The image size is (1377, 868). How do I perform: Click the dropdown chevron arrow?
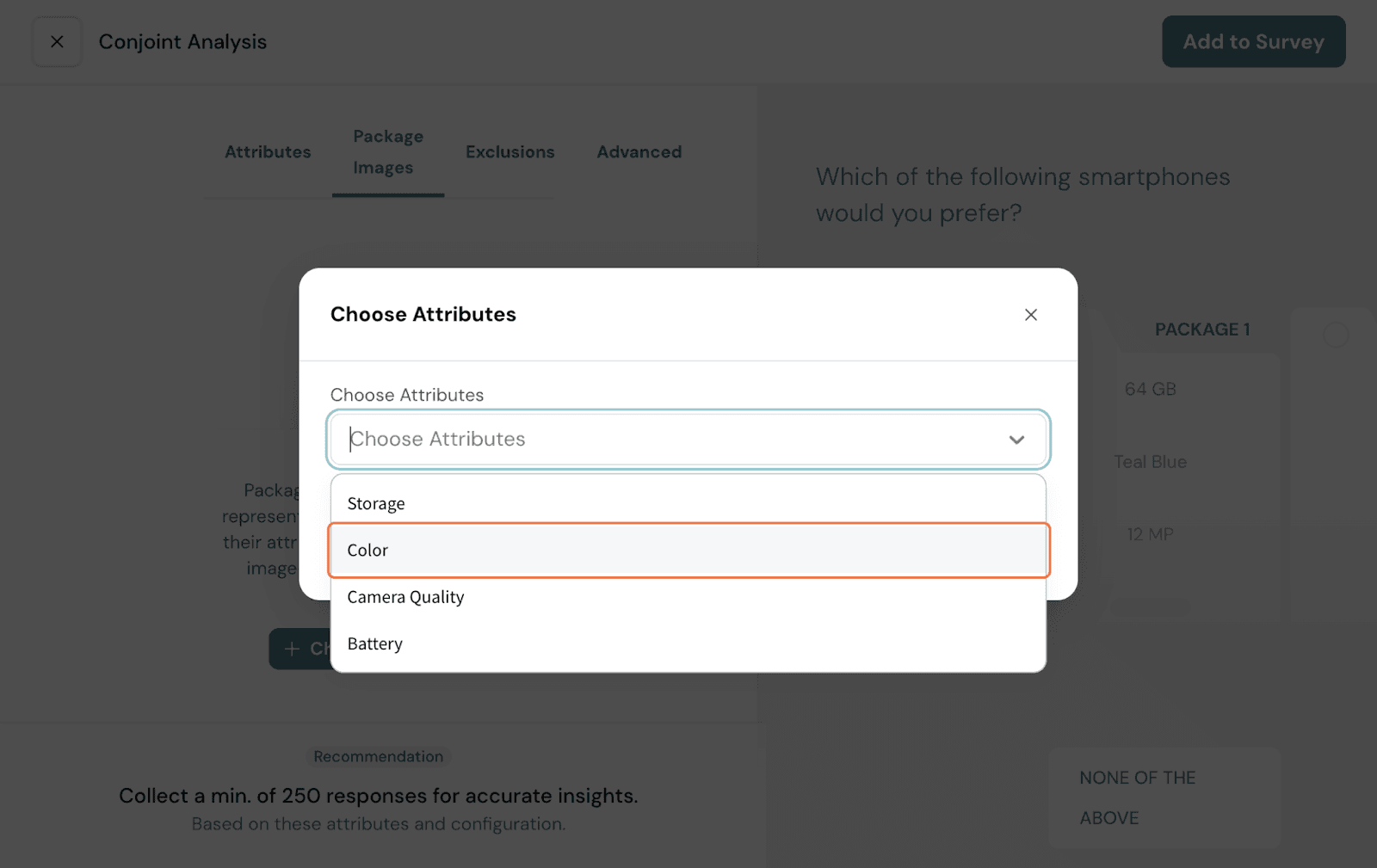(1016, 440)
